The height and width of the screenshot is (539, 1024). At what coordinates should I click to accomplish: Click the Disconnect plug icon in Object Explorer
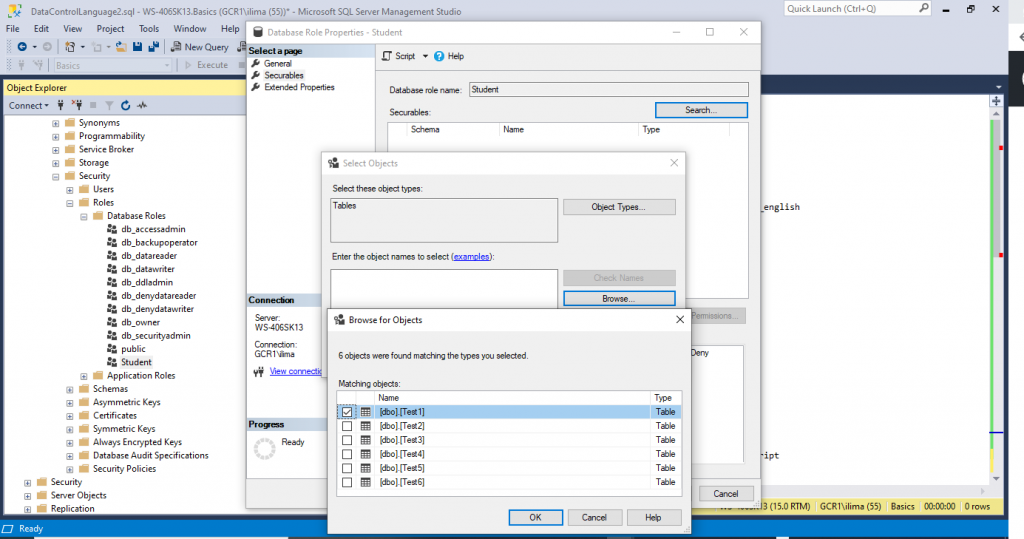tap(77, 105)
